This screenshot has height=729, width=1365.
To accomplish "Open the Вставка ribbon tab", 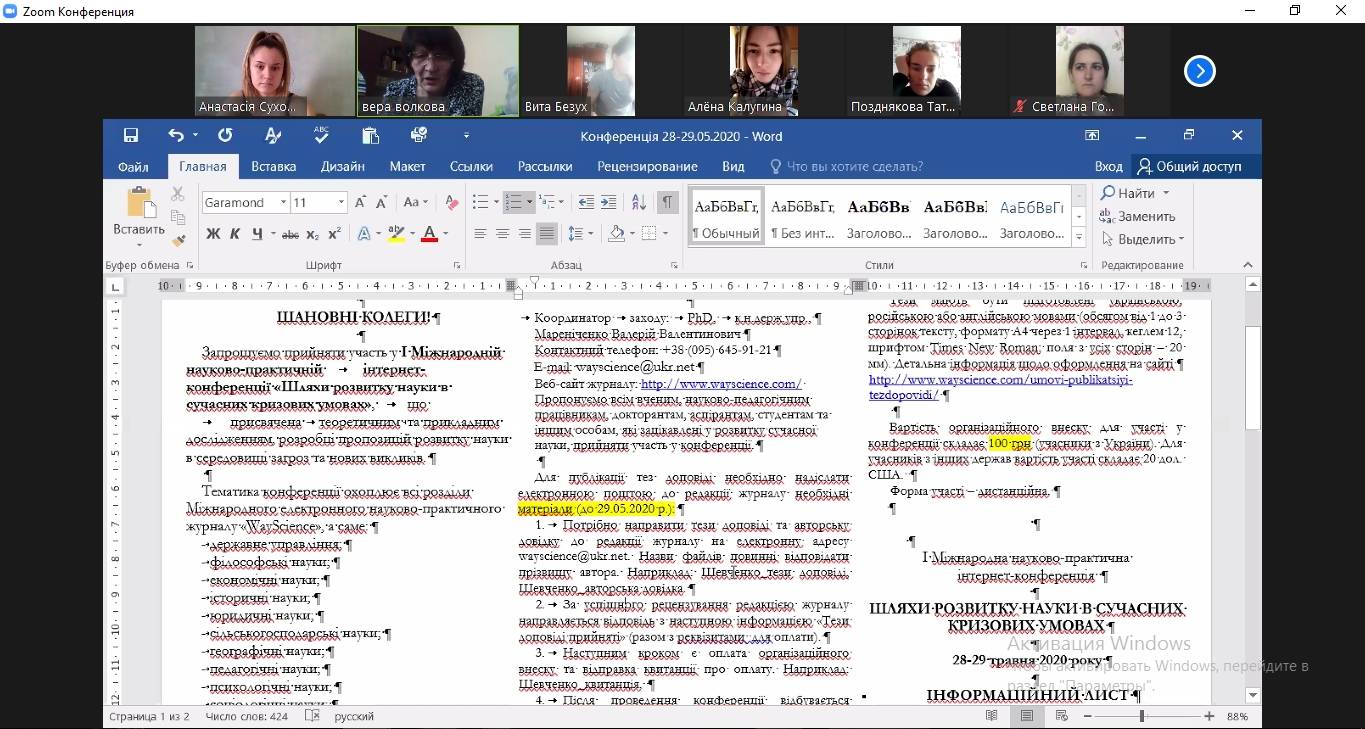I will (273, 167).
